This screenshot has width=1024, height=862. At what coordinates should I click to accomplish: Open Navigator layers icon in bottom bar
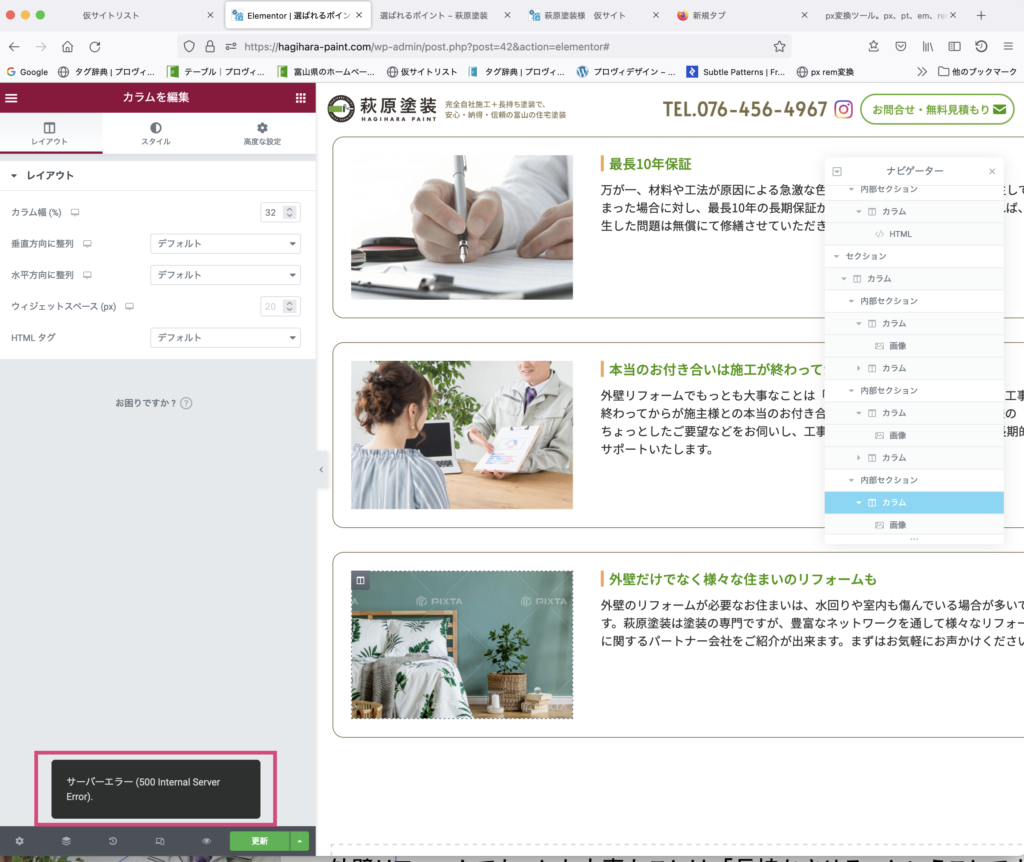[x=66, y=841]
